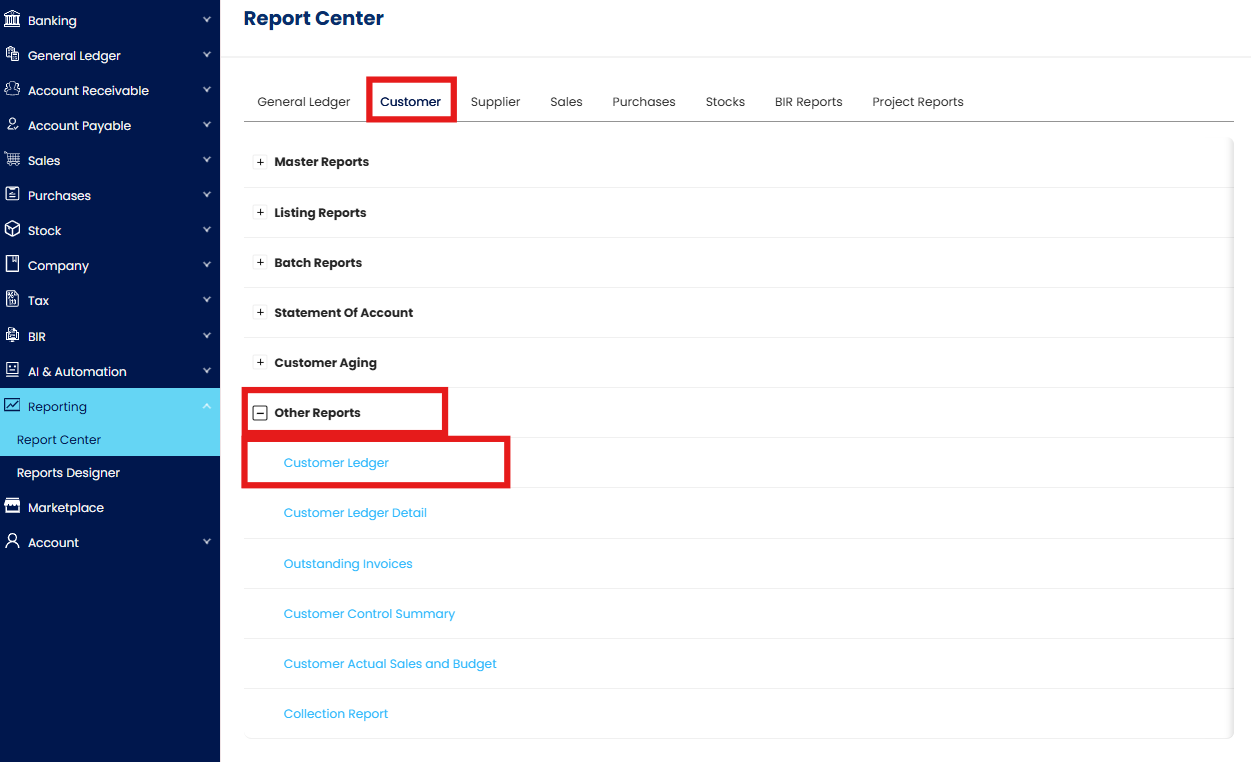Expand the Account sidebar chevron
This screenshot has height=762, width=1251.
[x=206, y=542]
